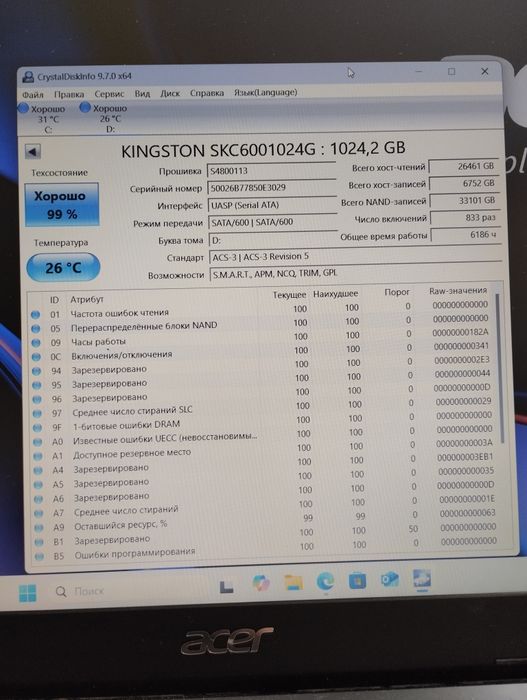Click status dot of attribute 05
Image resolution: width=527 pixels, height=700 pixels.
pos(36,329)
